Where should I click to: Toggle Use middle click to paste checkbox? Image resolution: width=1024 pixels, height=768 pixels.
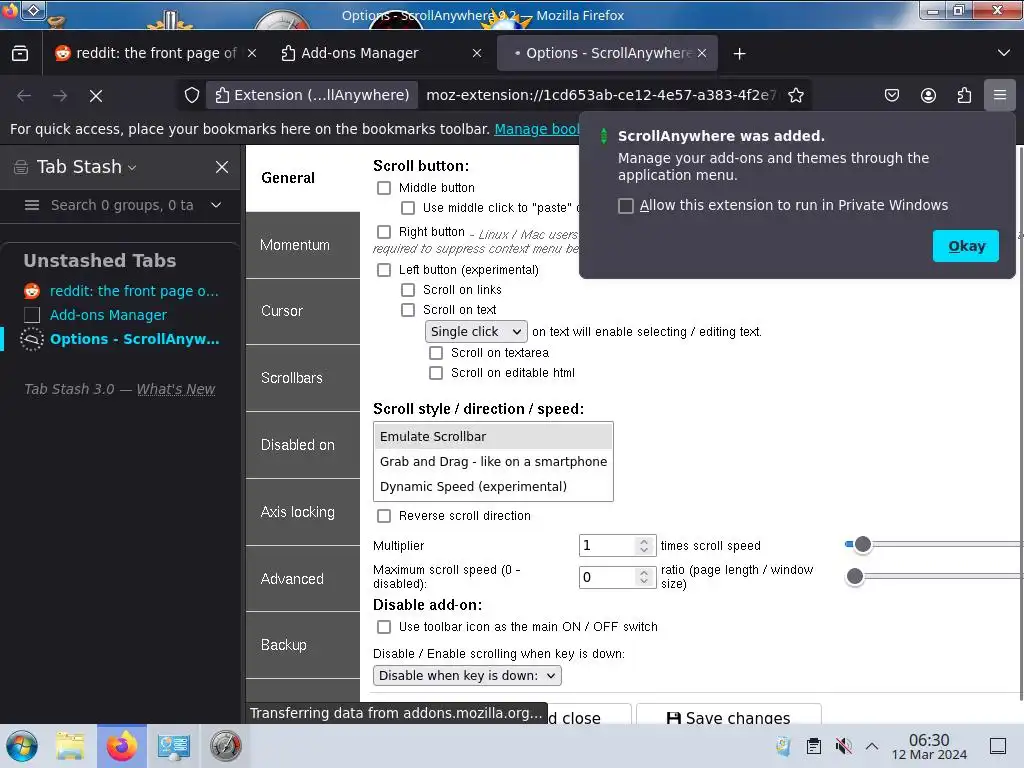pyautogui.click(x=408, y=208)
